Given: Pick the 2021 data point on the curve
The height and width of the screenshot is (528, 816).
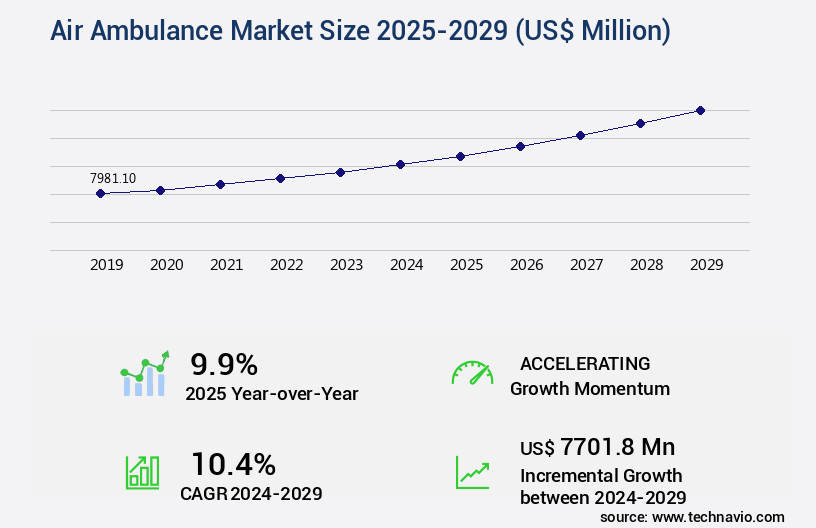Looking at the screenshot, I should pos(220,184).
